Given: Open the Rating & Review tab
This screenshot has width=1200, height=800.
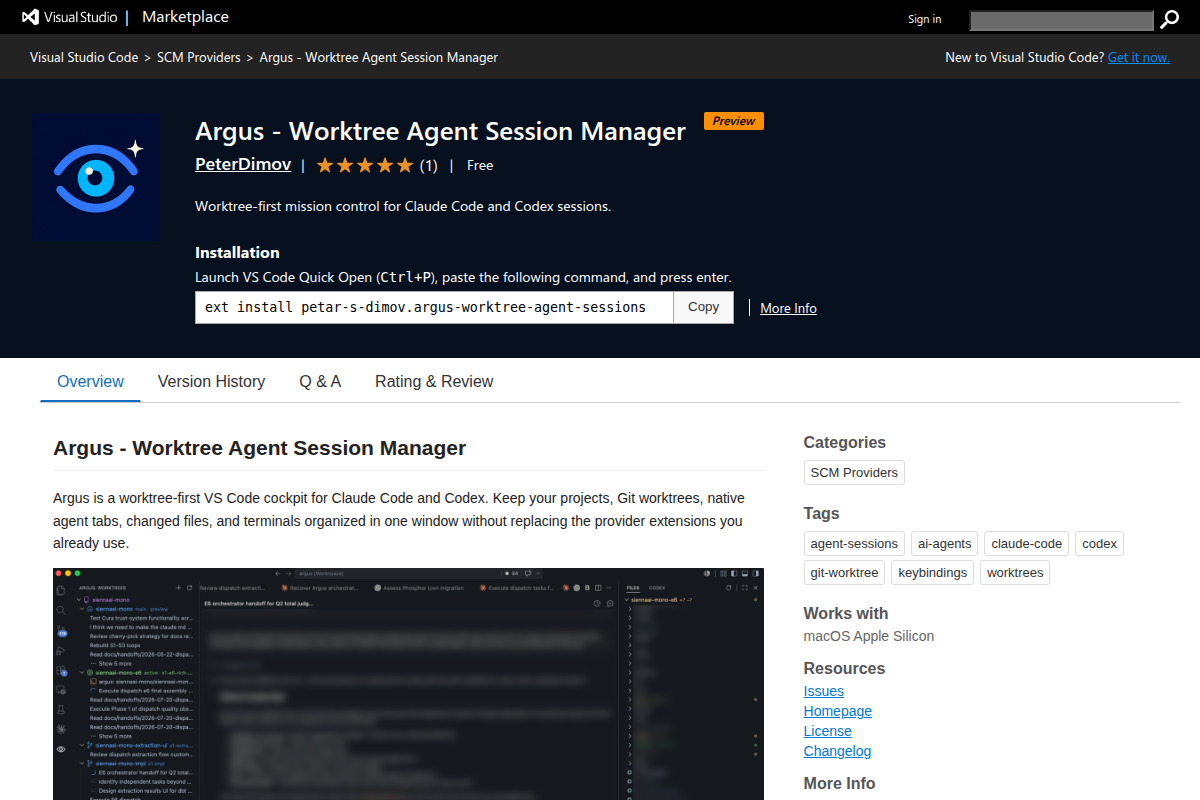Looking at the screenshot, I should 434,381.
